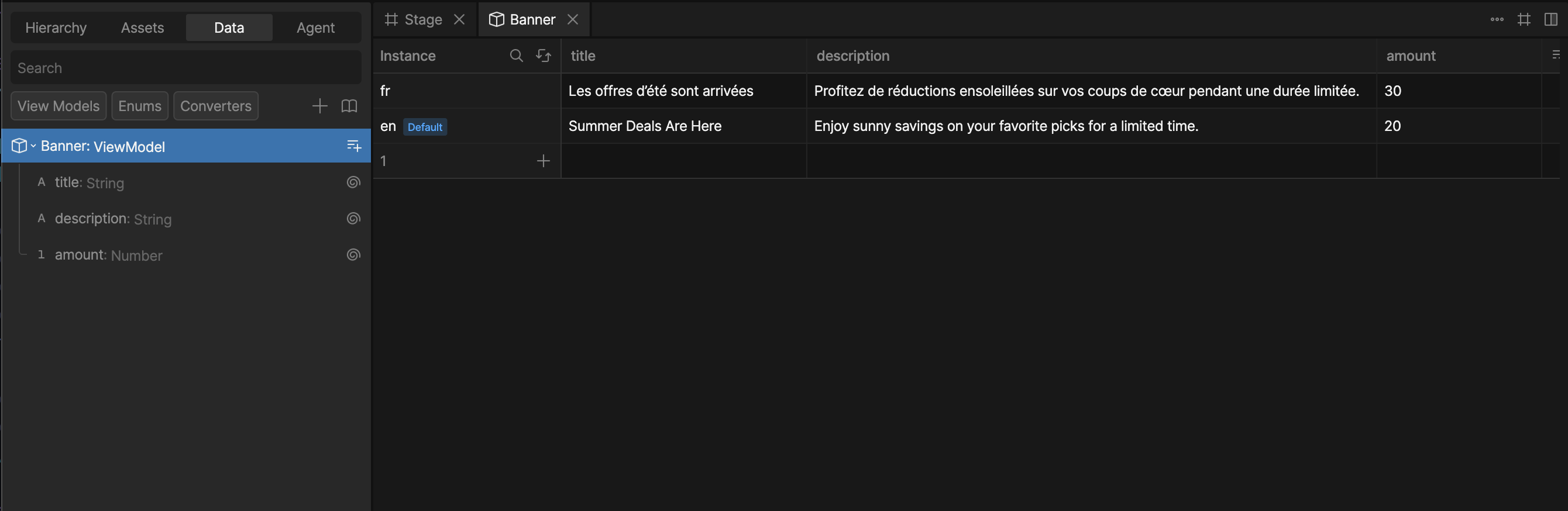Screen dimensions: 1568x511
Task: Click the spiral icon for amount
Action: coord(353,254)
